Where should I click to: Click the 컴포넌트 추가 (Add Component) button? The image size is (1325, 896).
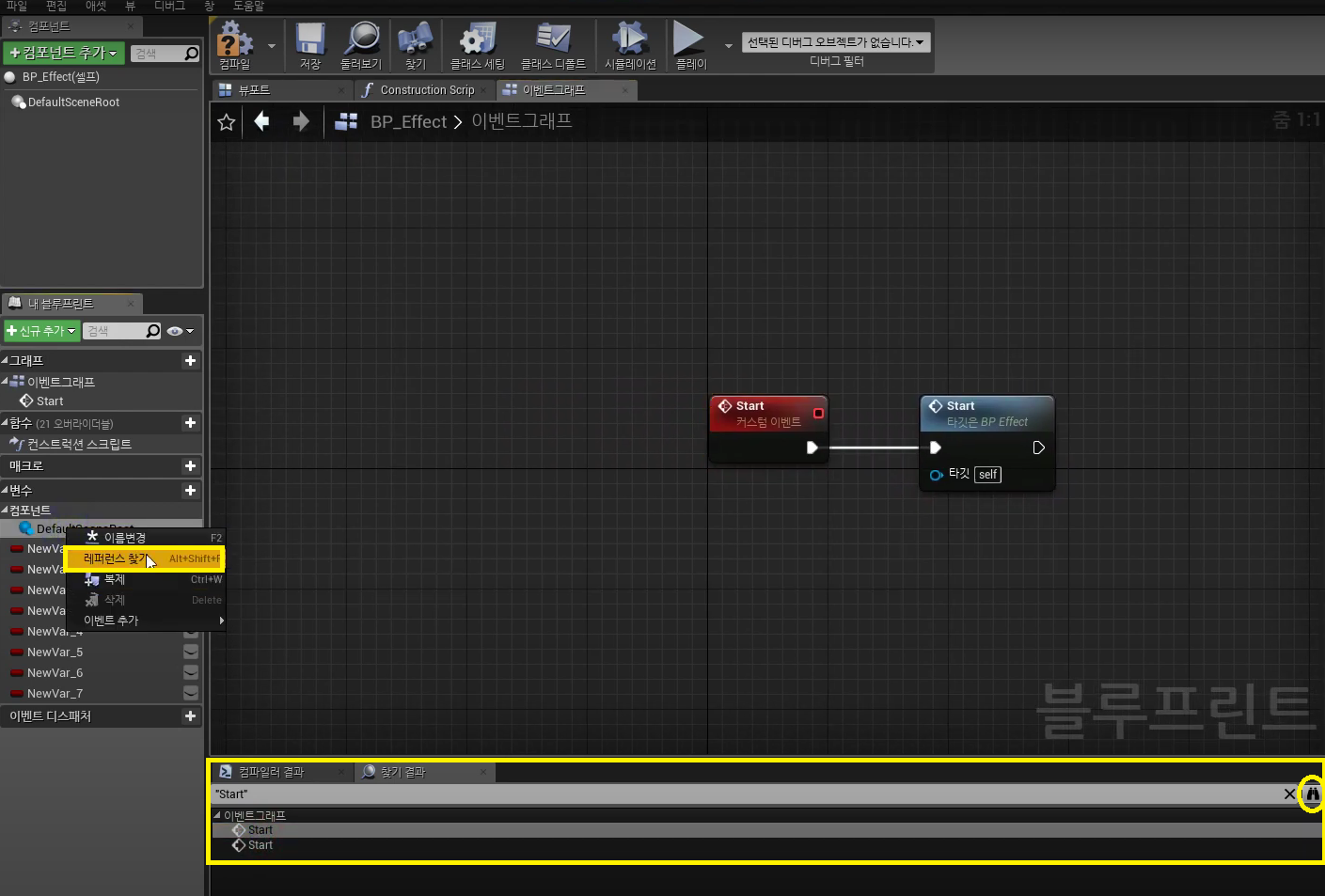click(64, 53)
